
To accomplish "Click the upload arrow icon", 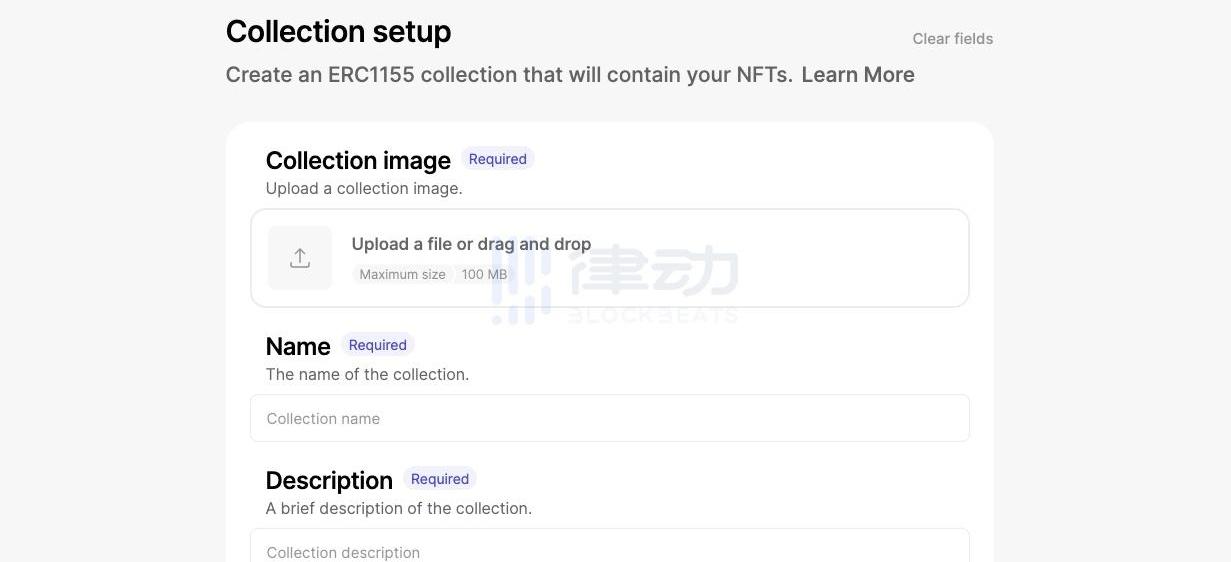I will [300, 258].
